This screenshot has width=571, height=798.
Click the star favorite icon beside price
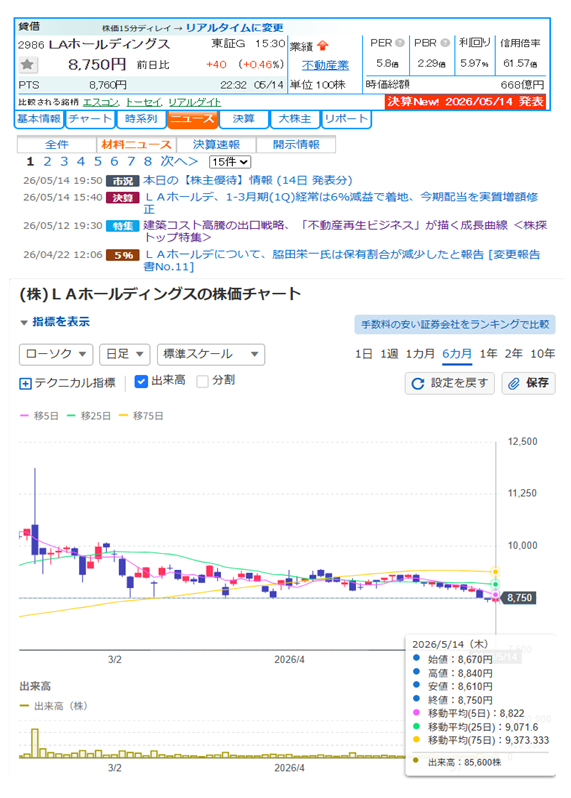pos(27,65)
